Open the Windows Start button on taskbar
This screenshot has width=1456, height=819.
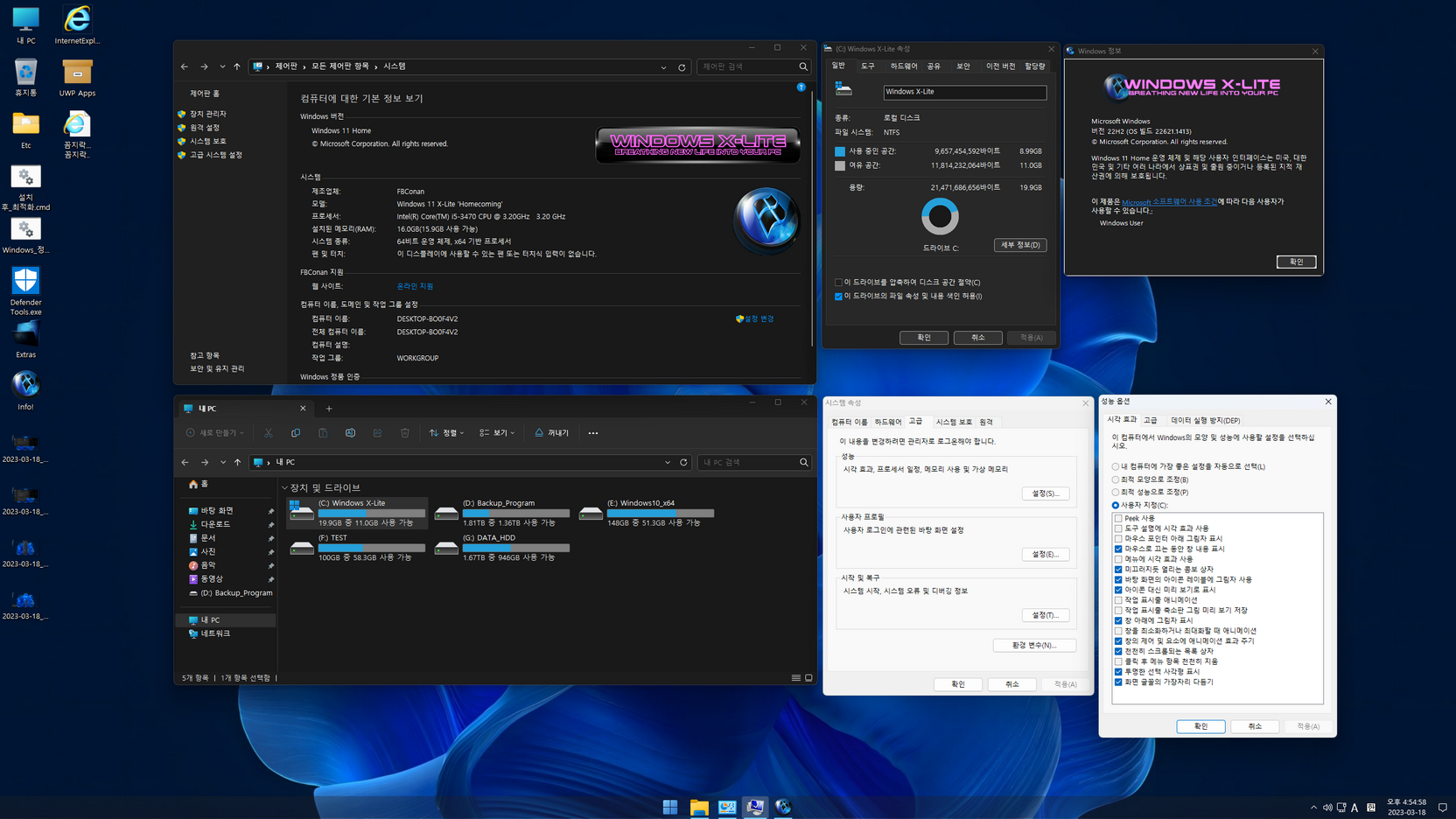click(x=670, y=807)
